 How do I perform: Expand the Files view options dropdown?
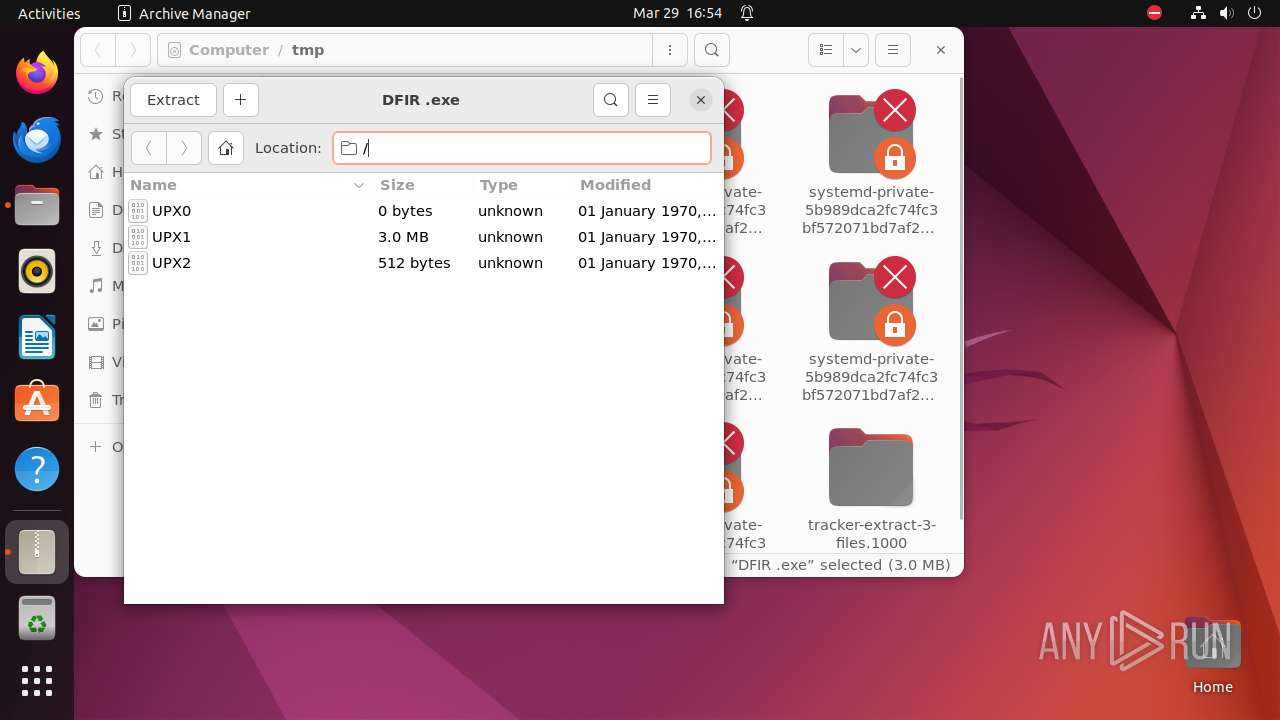pyautogui.click(x=855, y=50)
